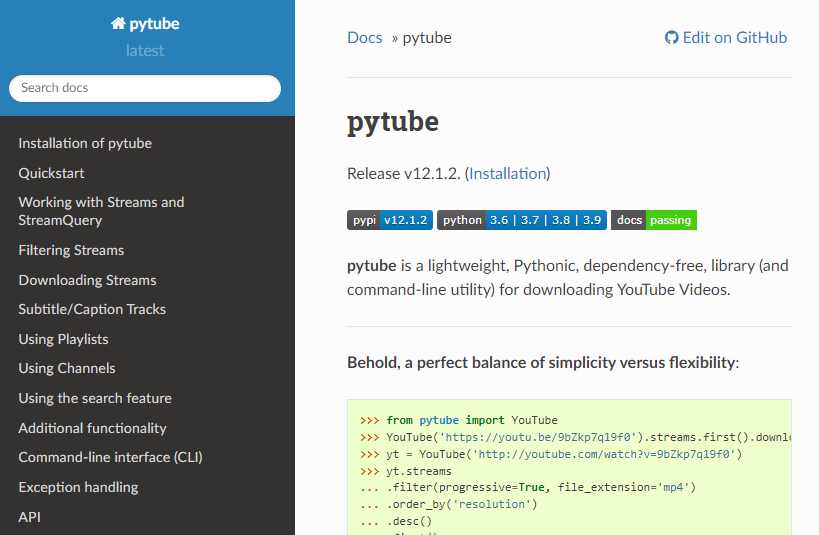Open Additional functionality sidebar item
This screenshot has height=535, width=819.
click(x=92, y=428)
